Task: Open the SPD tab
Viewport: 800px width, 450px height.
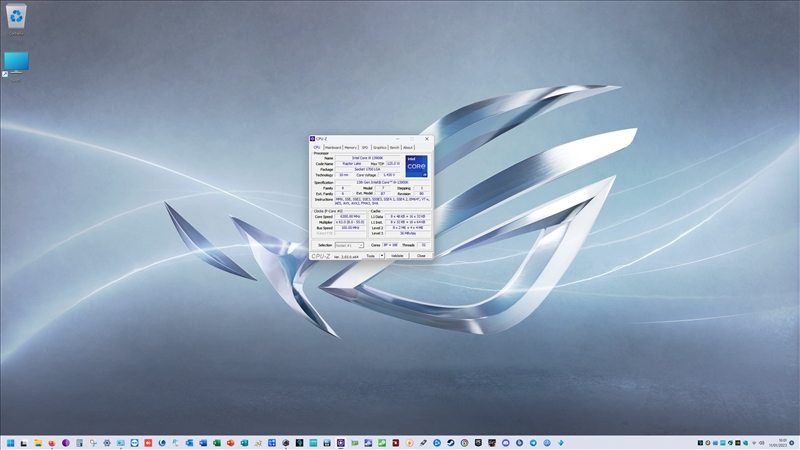Action: [x=365, y=147]
